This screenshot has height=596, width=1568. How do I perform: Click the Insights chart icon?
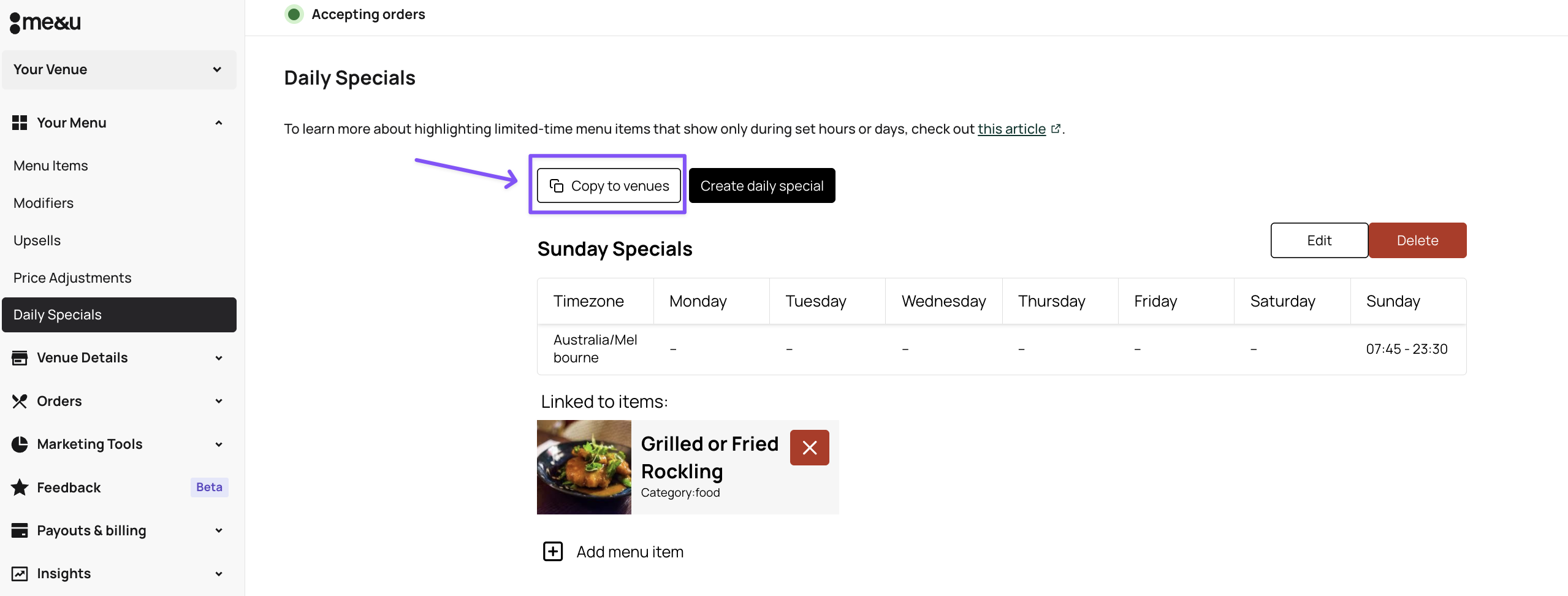(x=20, y=573)
